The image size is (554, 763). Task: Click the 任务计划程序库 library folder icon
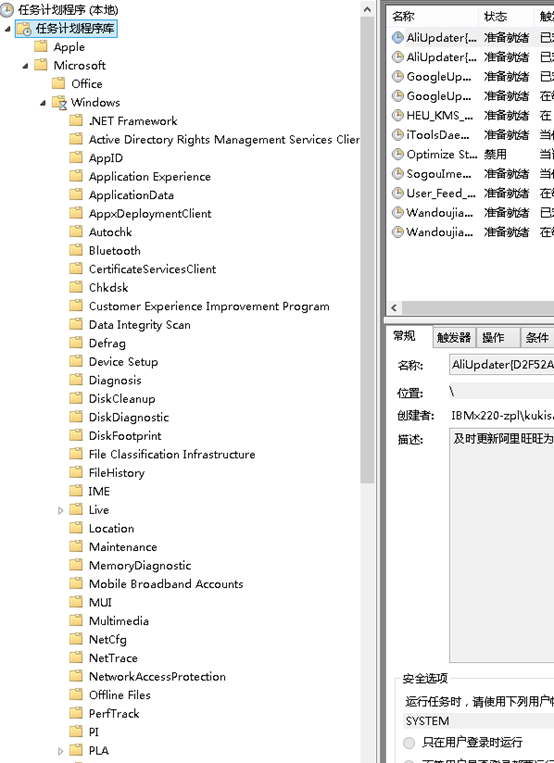click(24, 28)
